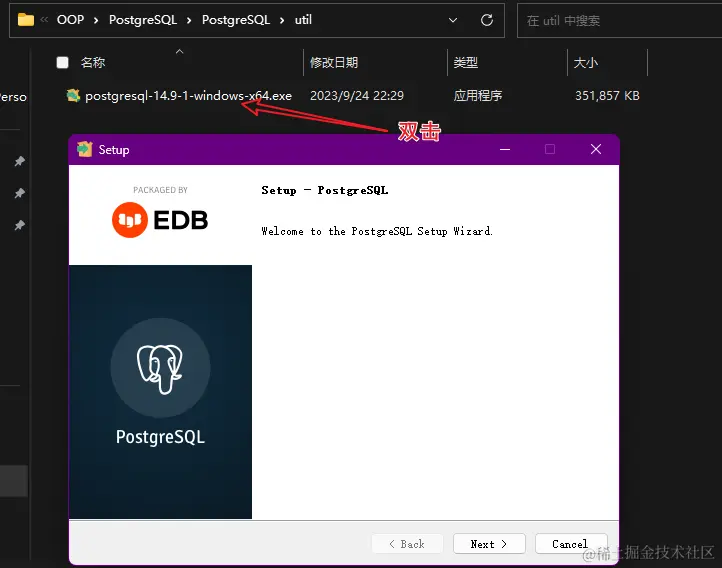
Task: Sort files by 类型 column
Action: click(466, 62)
